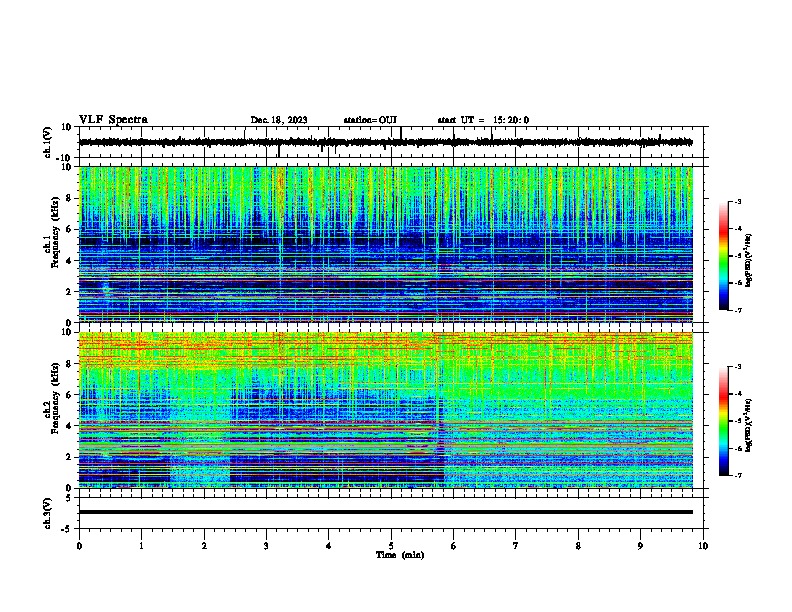
Task: Click time axis tick label "3"
Action: [x=266, y=546]
